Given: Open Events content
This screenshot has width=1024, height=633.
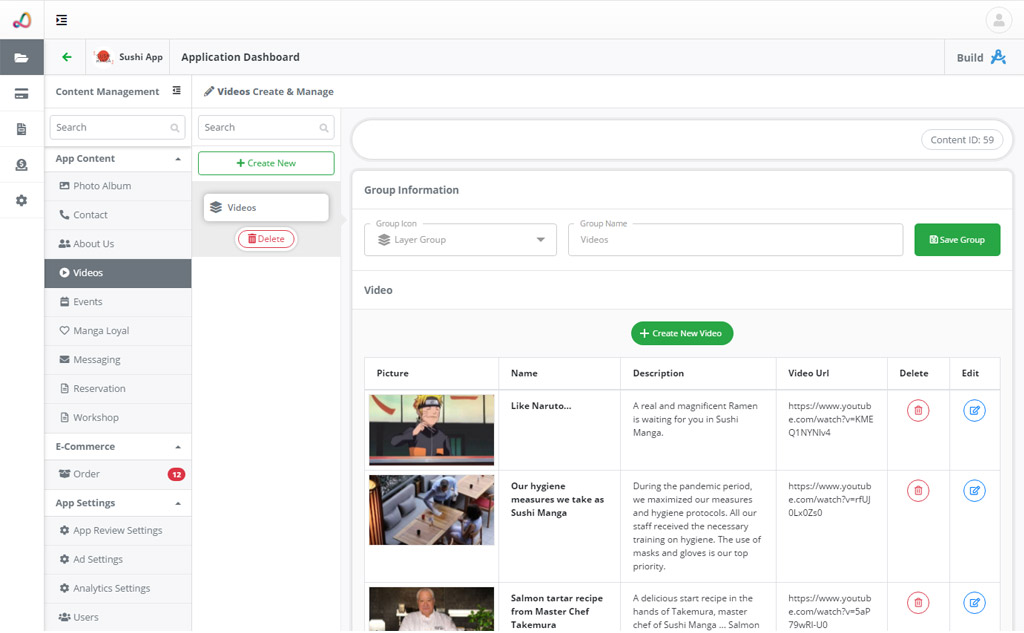Looking at the screenshot, I should coord(118,302).
